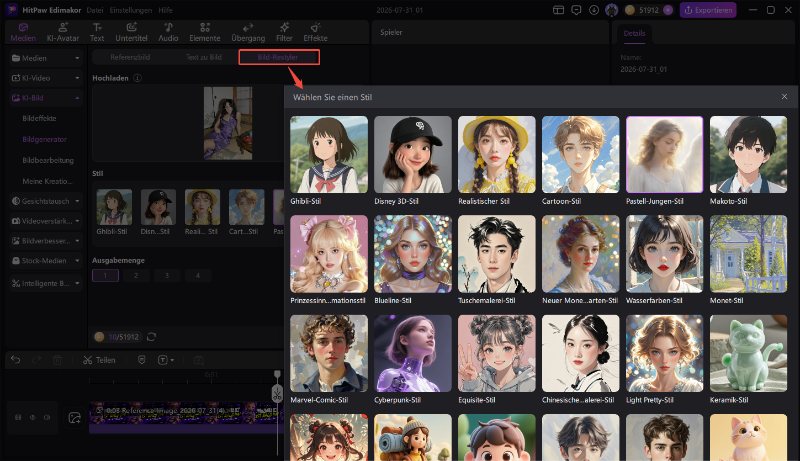Open the Datei menu
800x461 pixels.
95,10
